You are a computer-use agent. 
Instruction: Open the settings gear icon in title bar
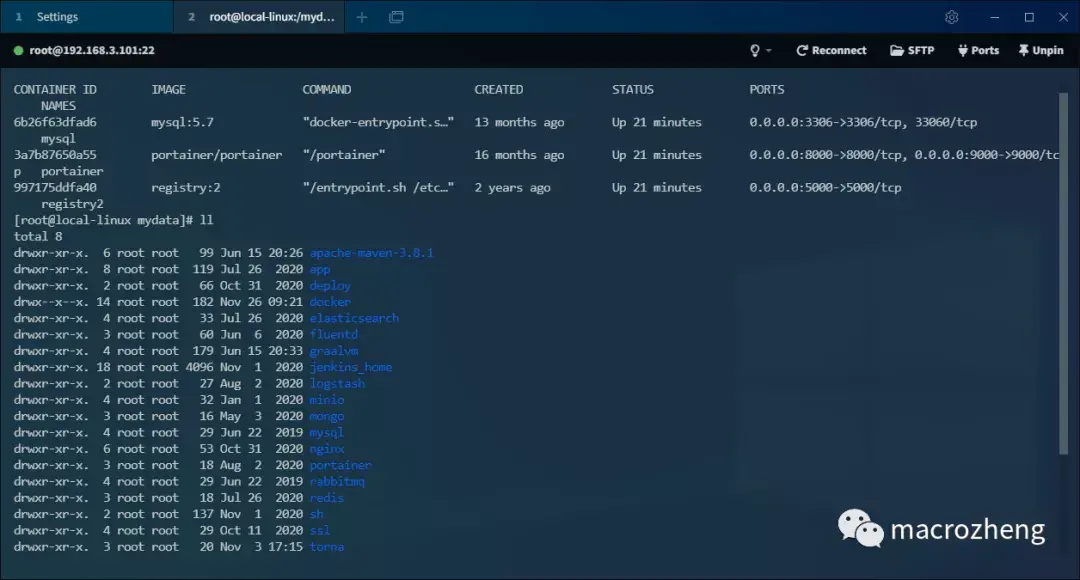click(951, 17)
